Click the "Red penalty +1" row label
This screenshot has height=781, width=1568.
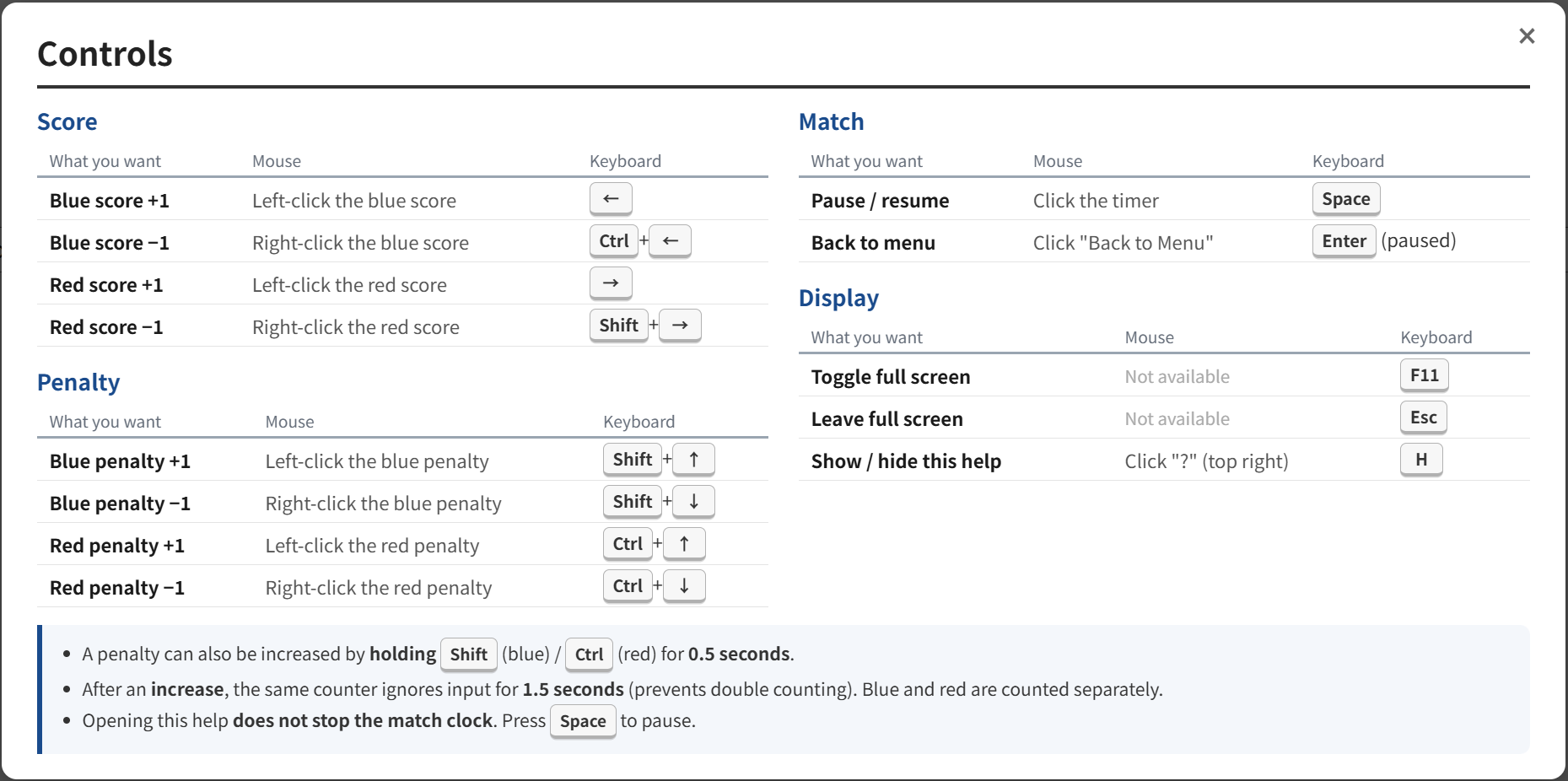coord(117,546)
